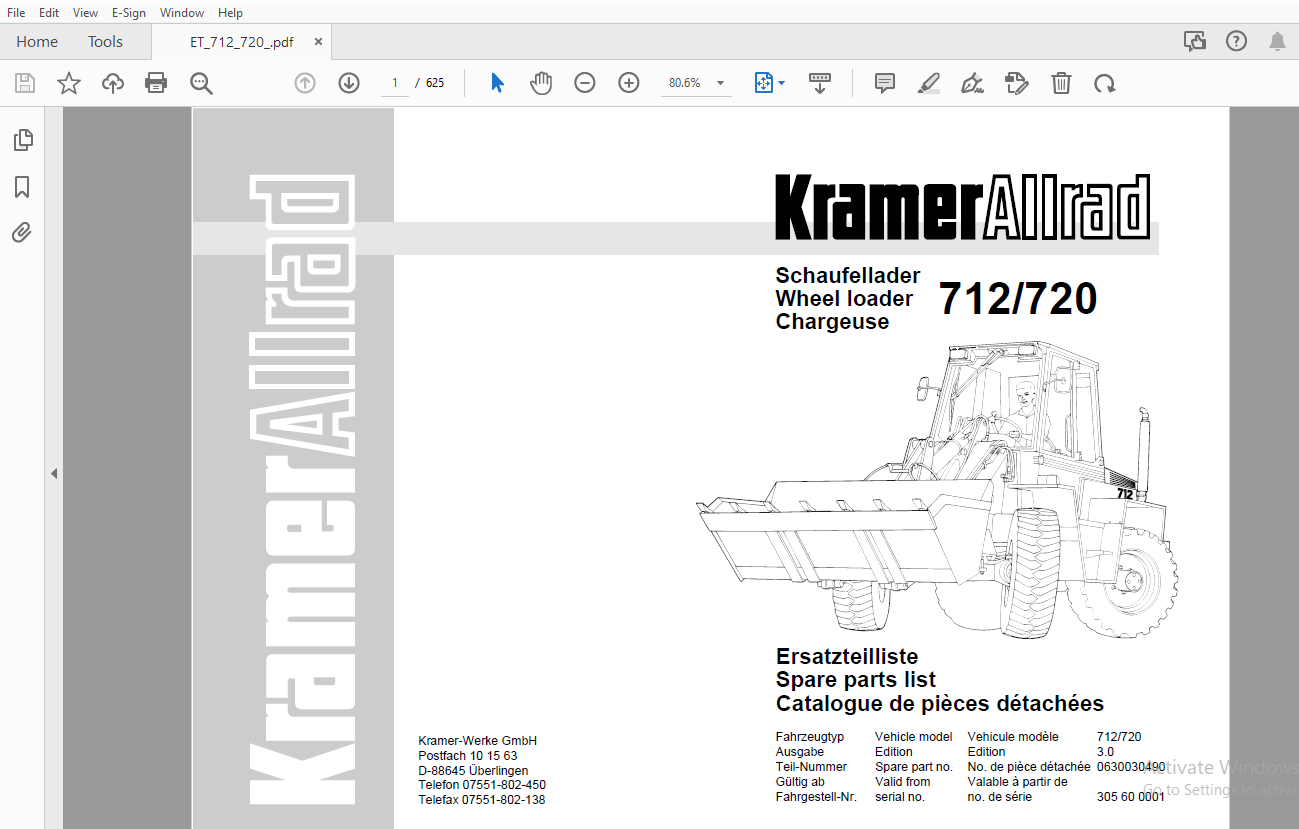Select the ET_712_720_.pdf document tab
1299x829 pixels.
[x=241, y=42]
